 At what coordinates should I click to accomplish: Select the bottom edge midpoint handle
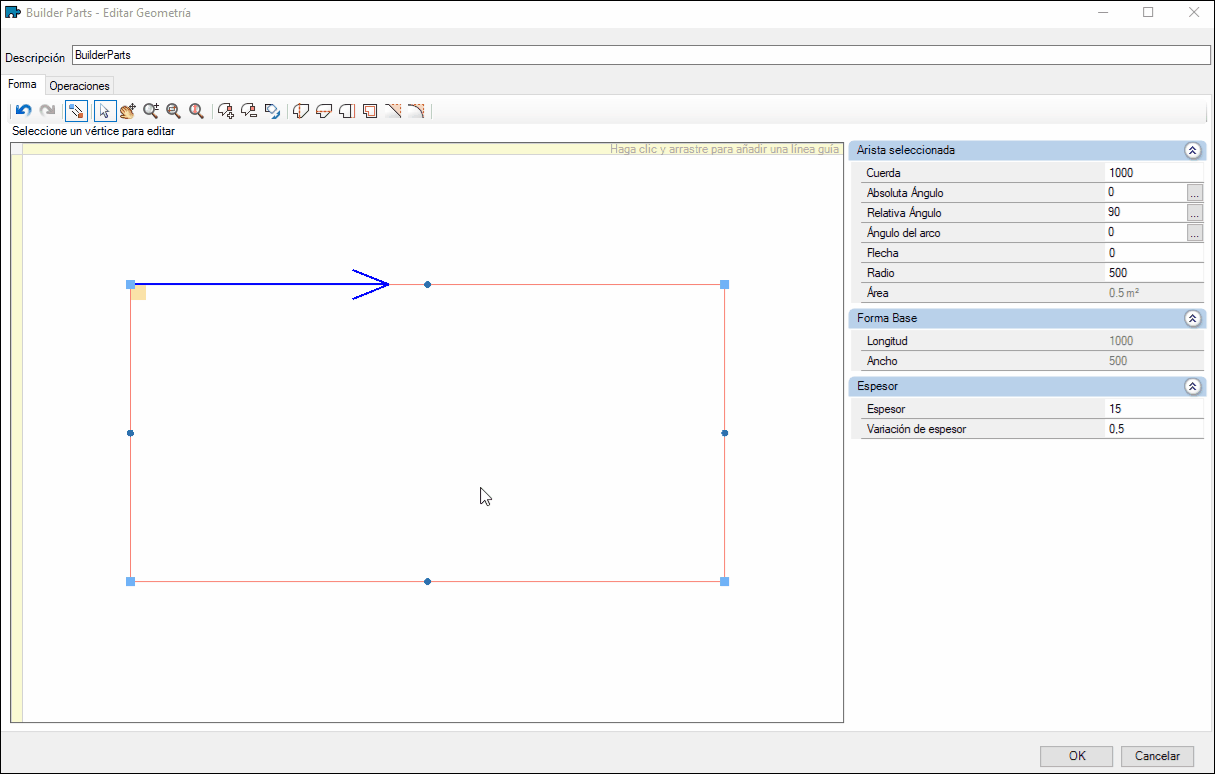427,581
